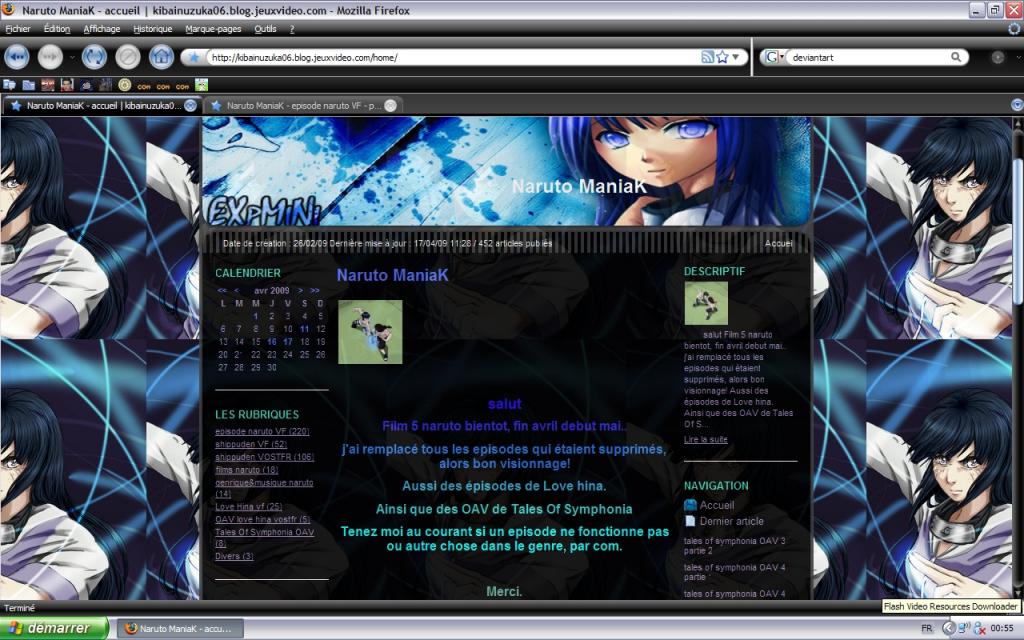
Task: Open the Outils menu
Action: 265,29
